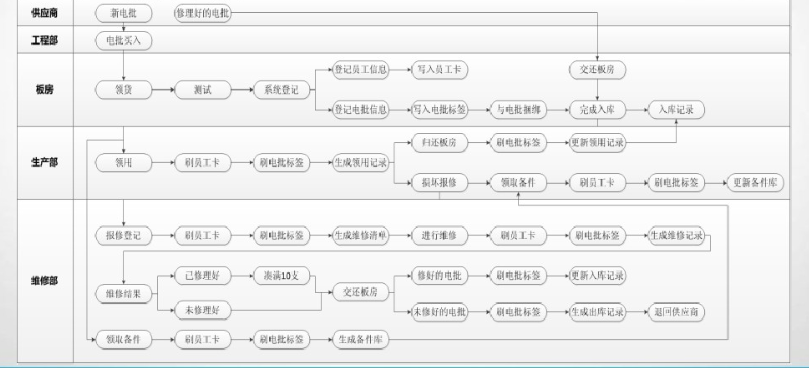The image size is (809, 368).
Task: Click the 修理好的电批 flowchart node
Action: coord(203,13)
